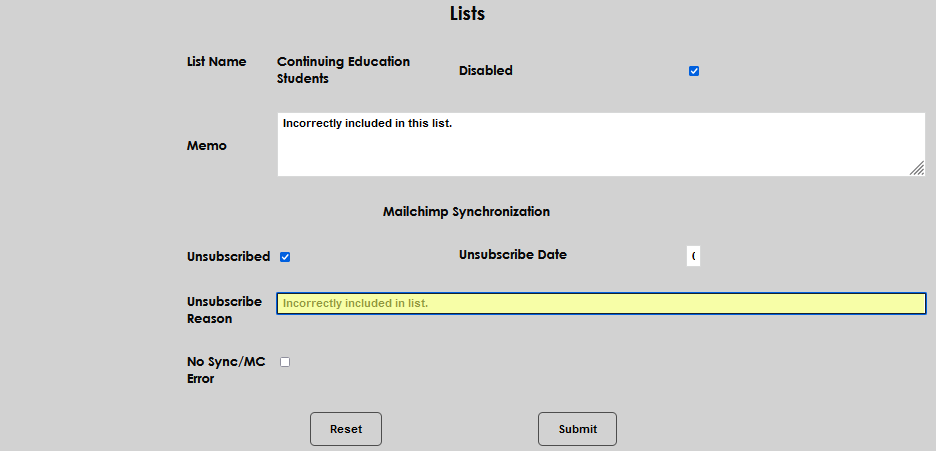Click the 'Lists' page heading

[x=467, y=14]
